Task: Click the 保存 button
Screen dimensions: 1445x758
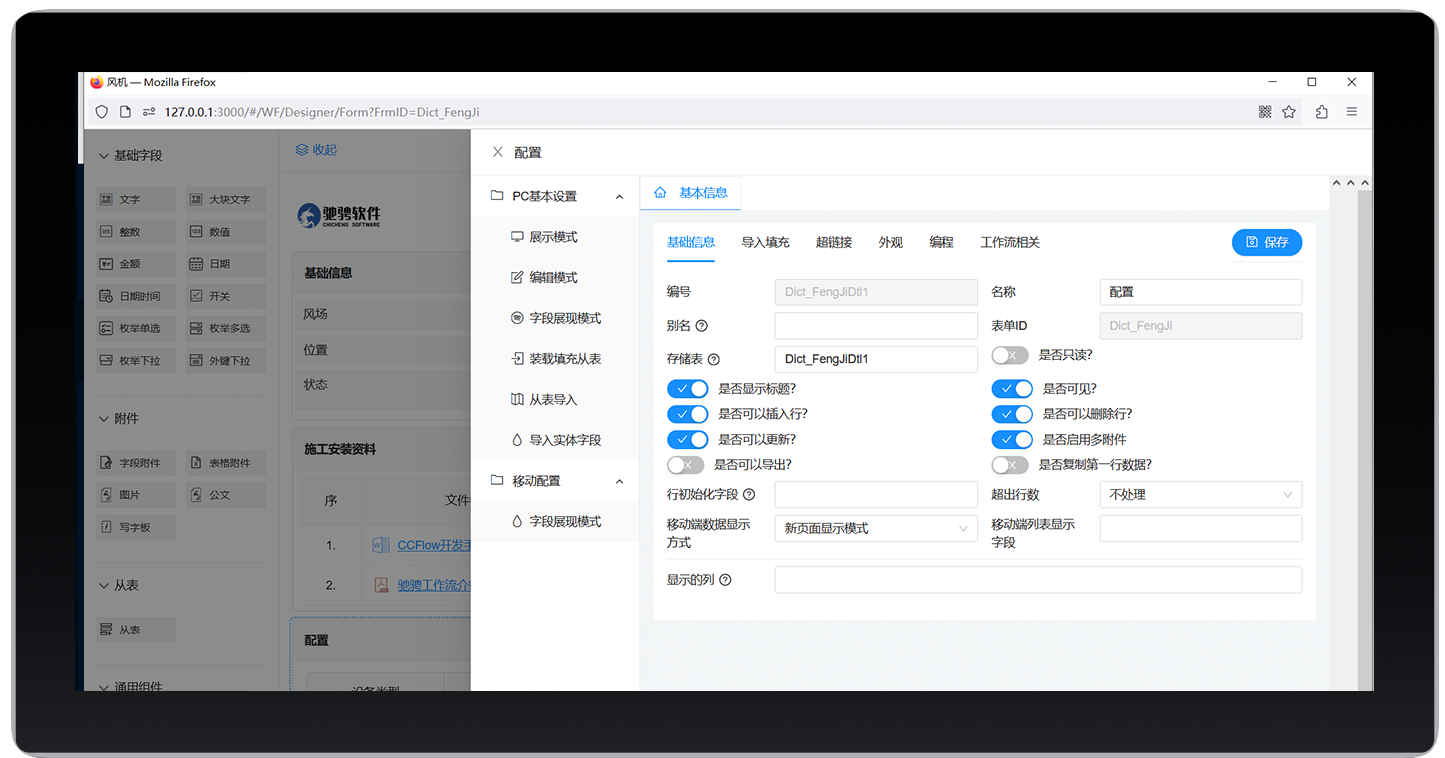Action: (x=1267, y=242)
